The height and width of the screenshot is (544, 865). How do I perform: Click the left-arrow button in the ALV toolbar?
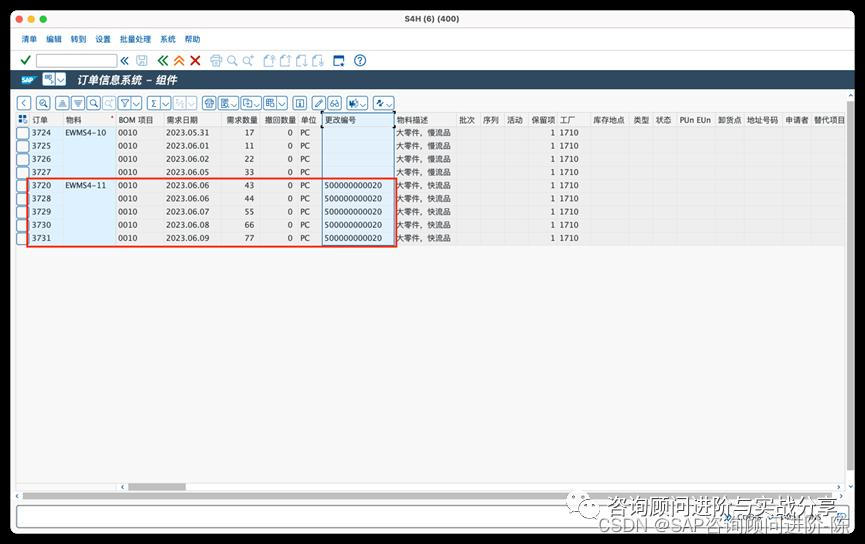(x=24, y=103)
